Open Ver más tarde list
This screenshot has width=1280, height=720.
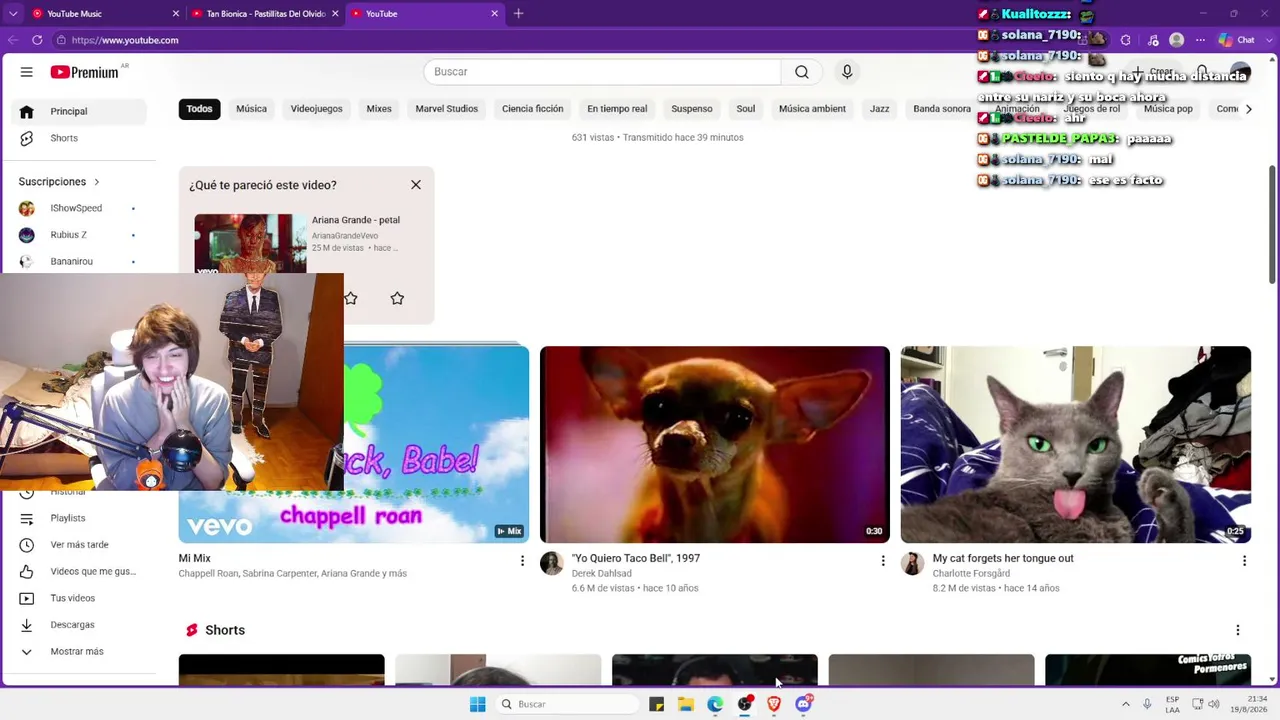point(80,545)
